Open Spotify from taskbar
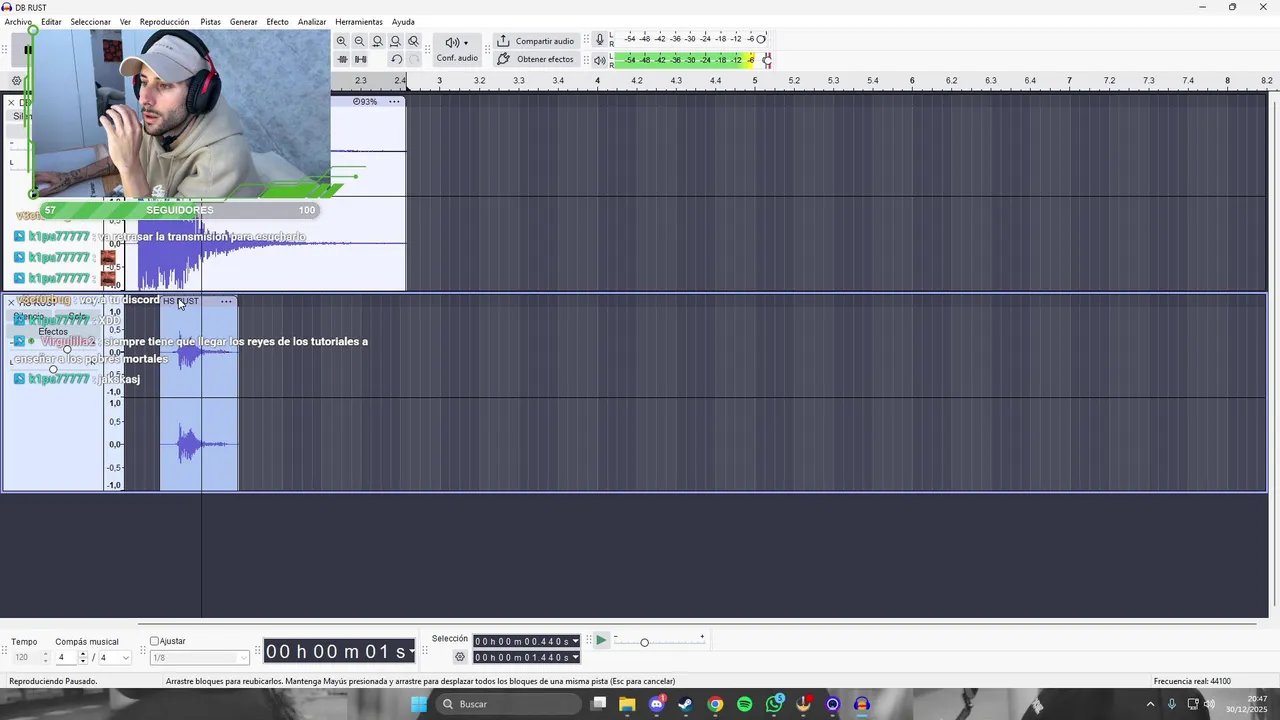The image size is (1280, 720). coord(745,704)
